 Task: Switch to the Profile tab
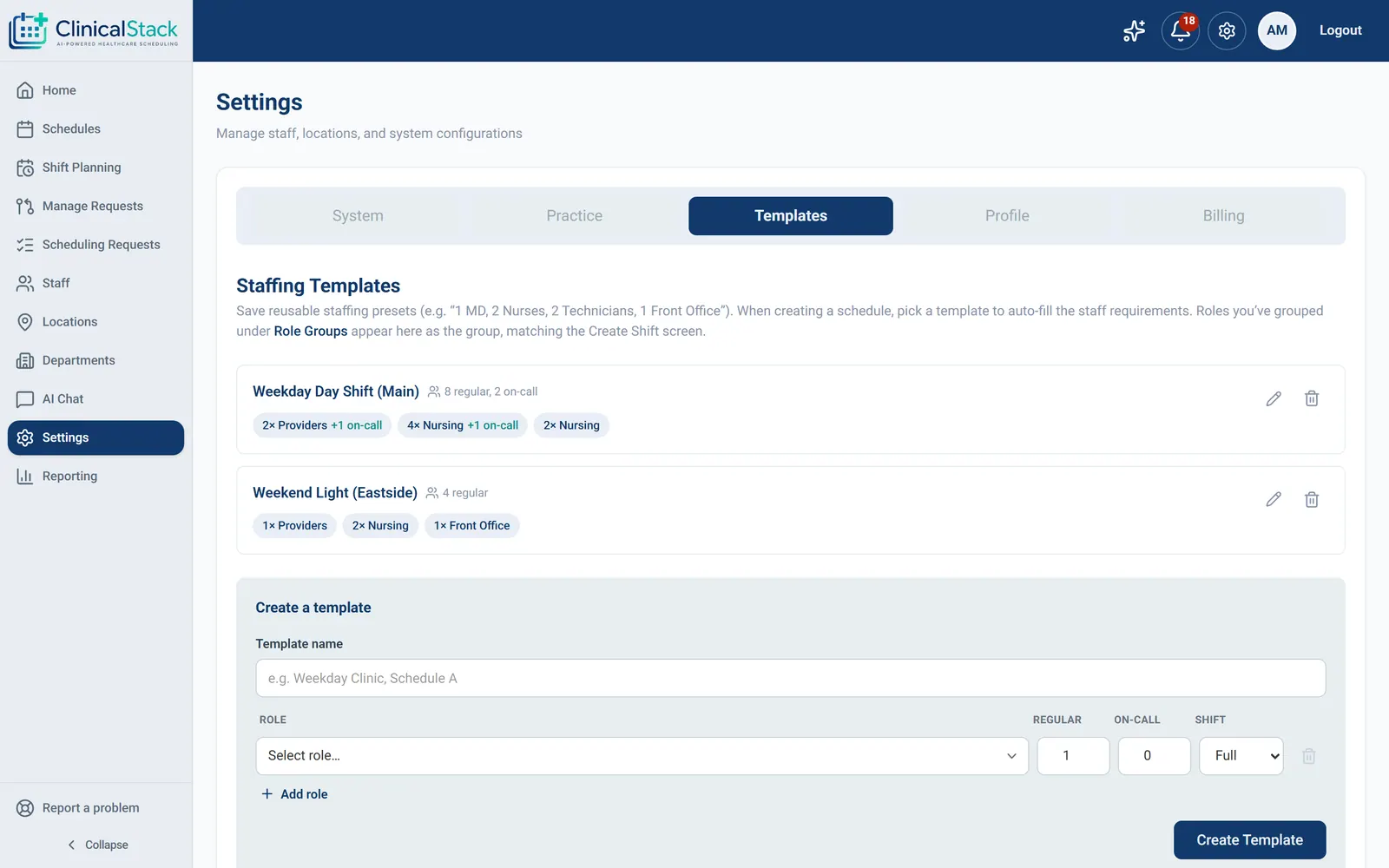tap(1007, 216)
